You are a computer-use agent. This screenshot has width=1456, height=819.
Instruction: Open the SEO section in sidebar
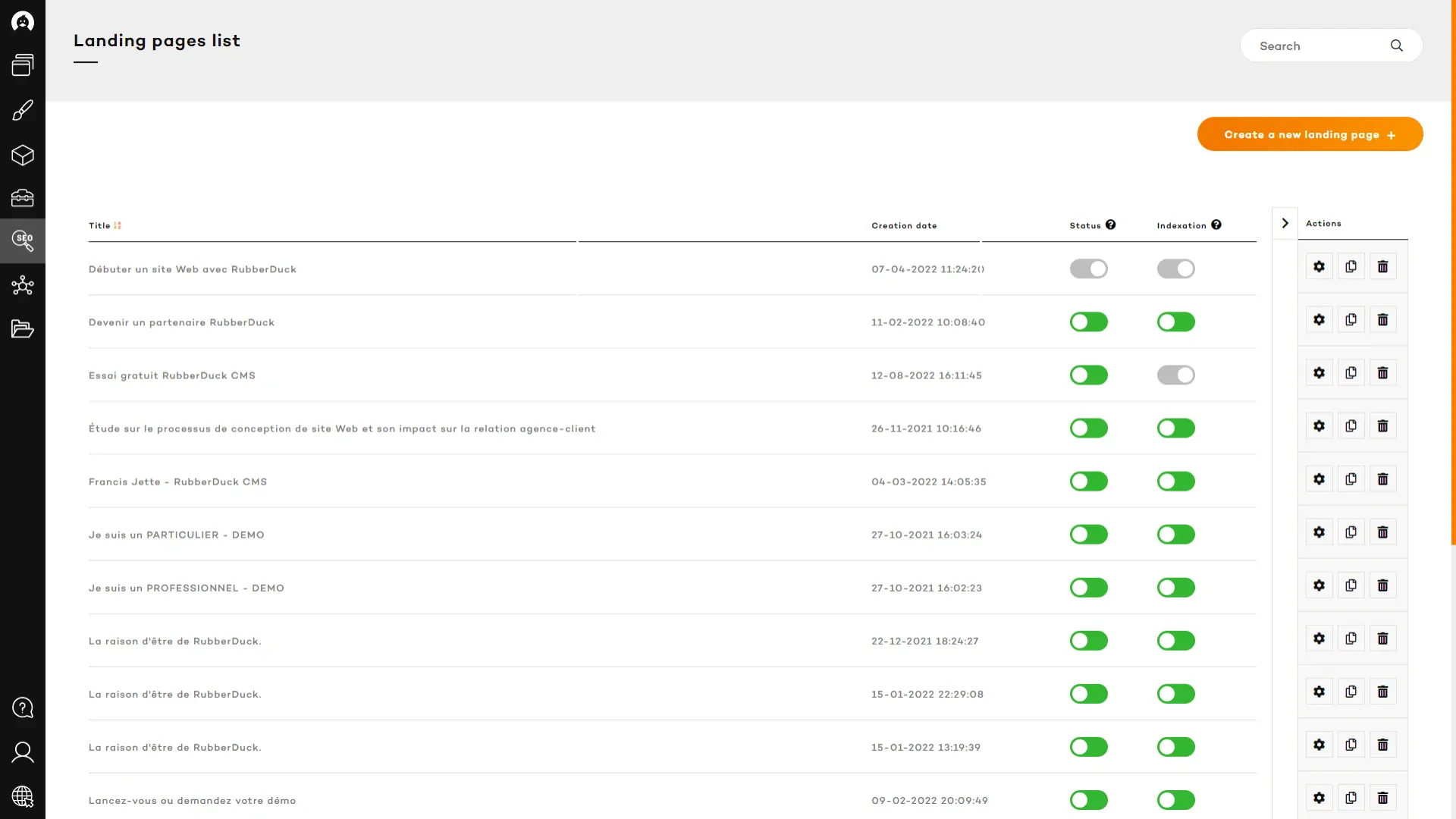[23, 241]
